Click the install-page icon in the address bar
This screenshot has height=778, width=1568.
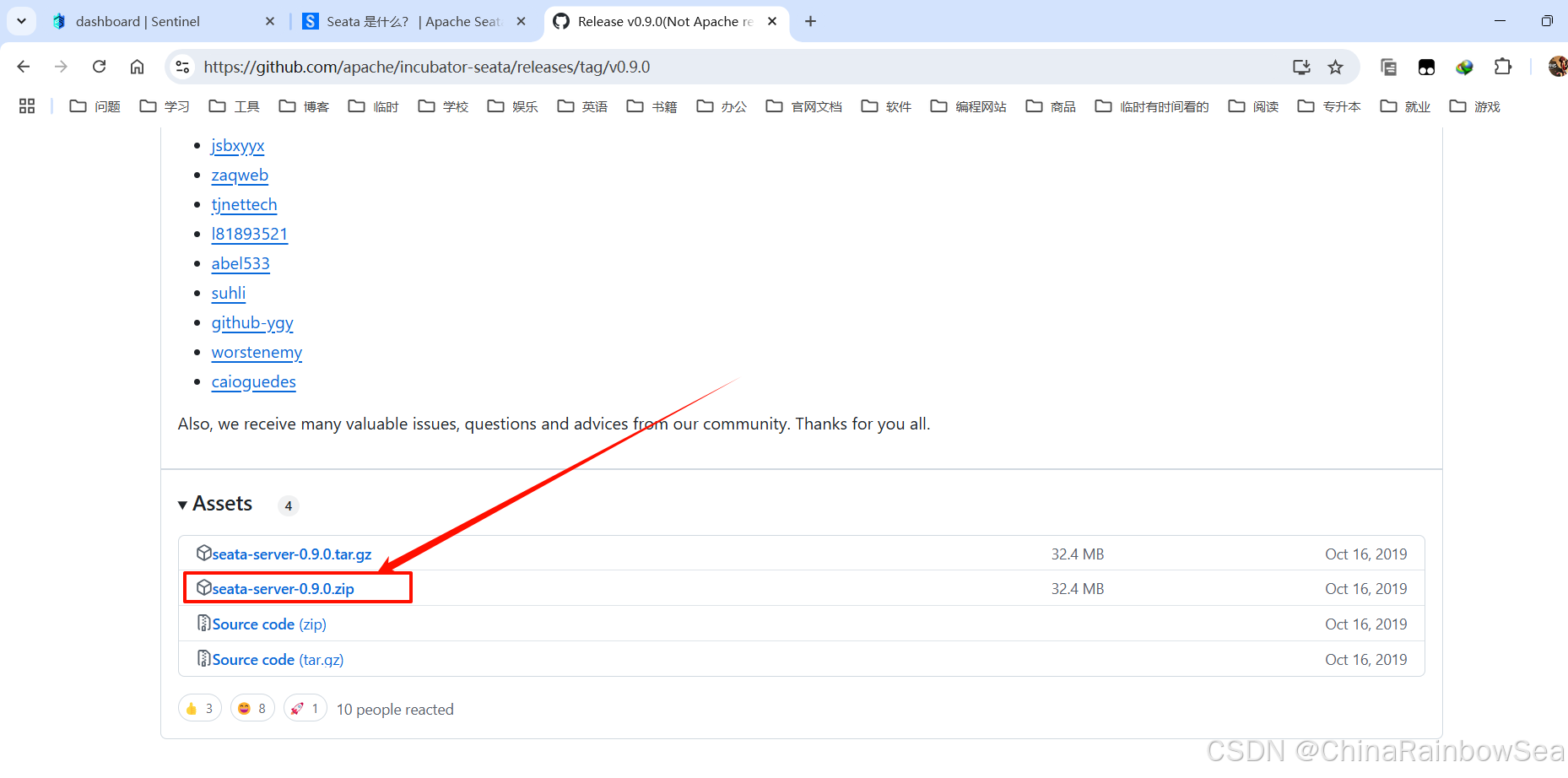point(1301,67)
